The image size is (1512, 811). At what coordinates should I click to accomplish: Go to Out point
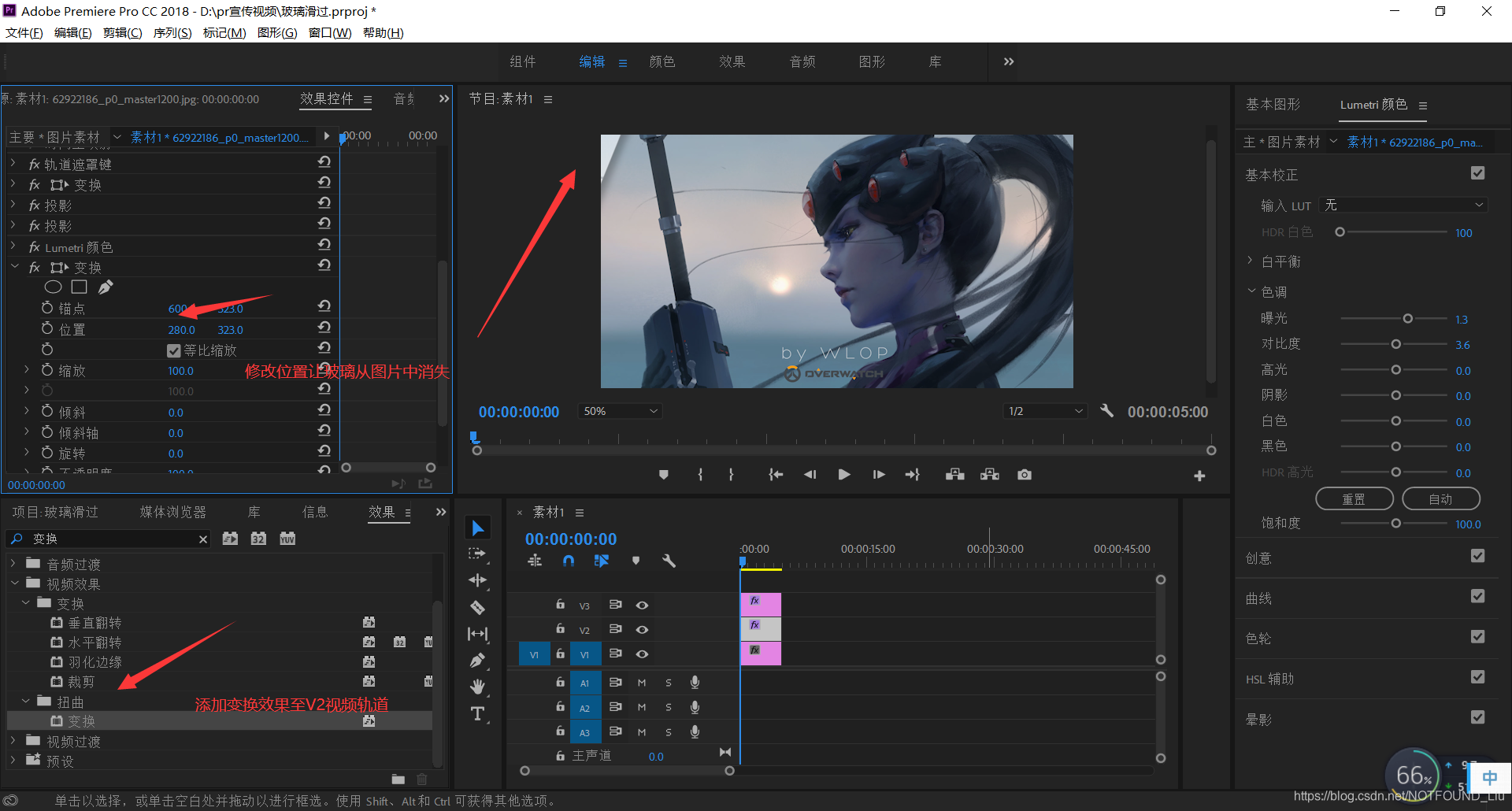tap(913, 475)
